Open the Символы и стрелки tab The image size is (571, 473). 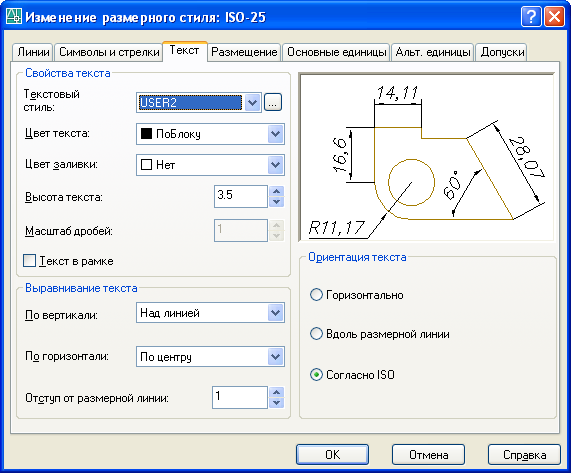pos(109,52)
